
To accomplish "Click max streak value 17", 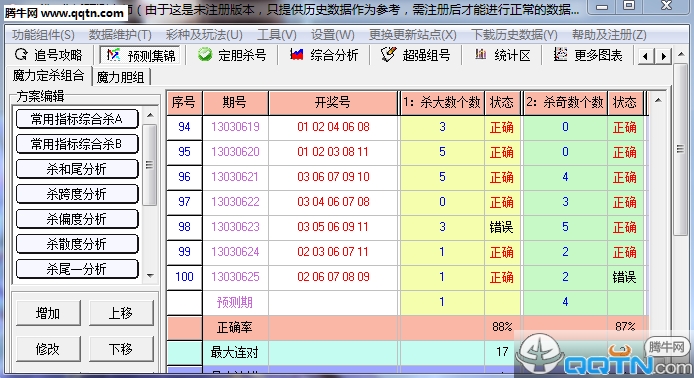I will (502, 352).
